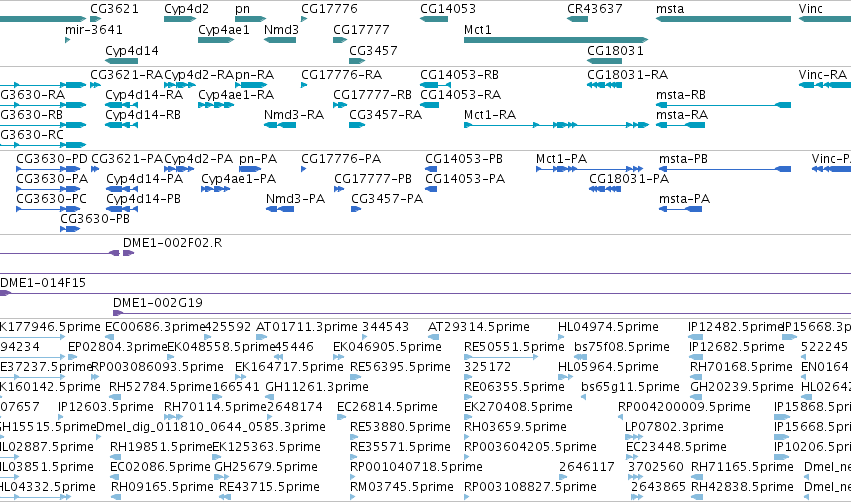Click the RE53880.5prime EST label

click(x=401, y=427)
